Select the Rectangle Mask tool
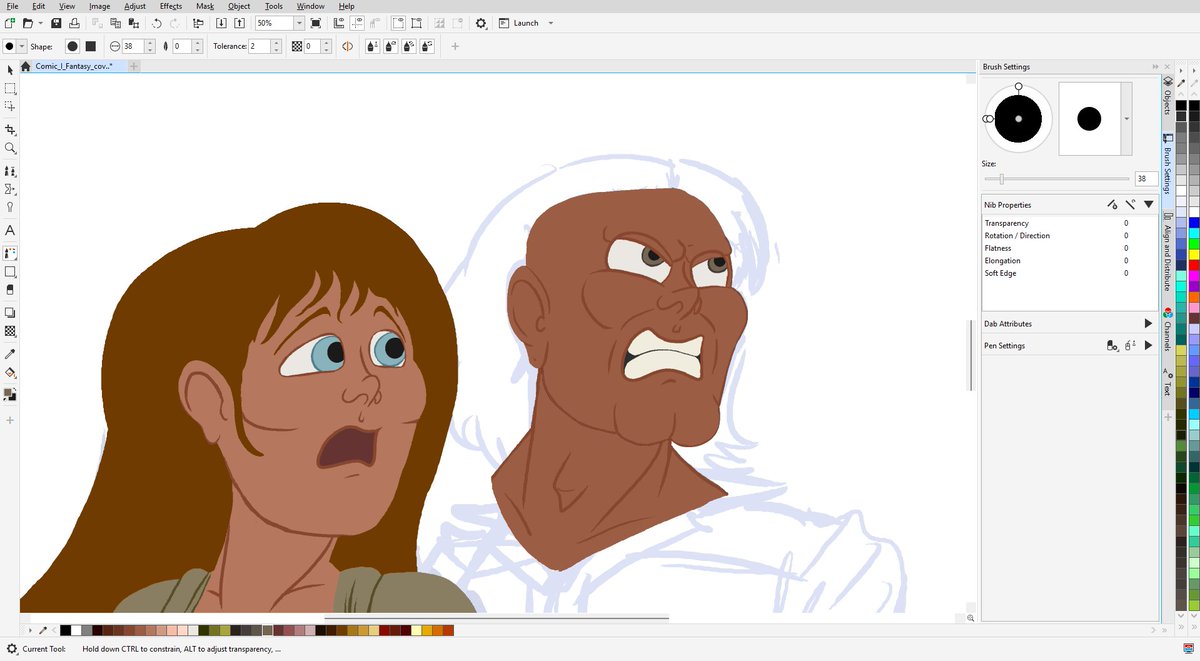The height and width of the screenshot is (661, 1200). coord(10,88)
